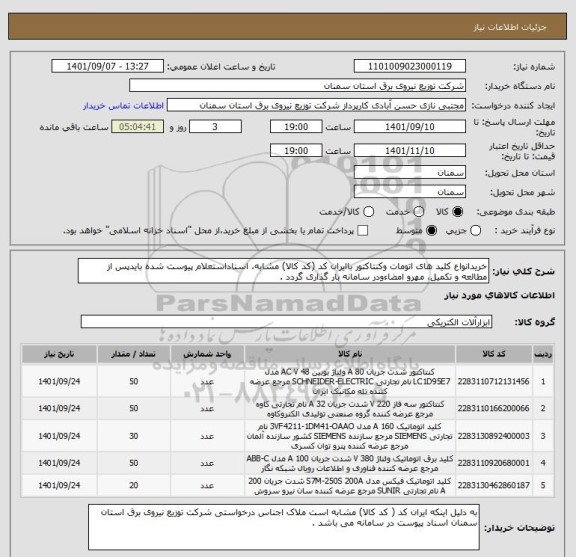Click quantity 20 in row 5

click(134, 485)
